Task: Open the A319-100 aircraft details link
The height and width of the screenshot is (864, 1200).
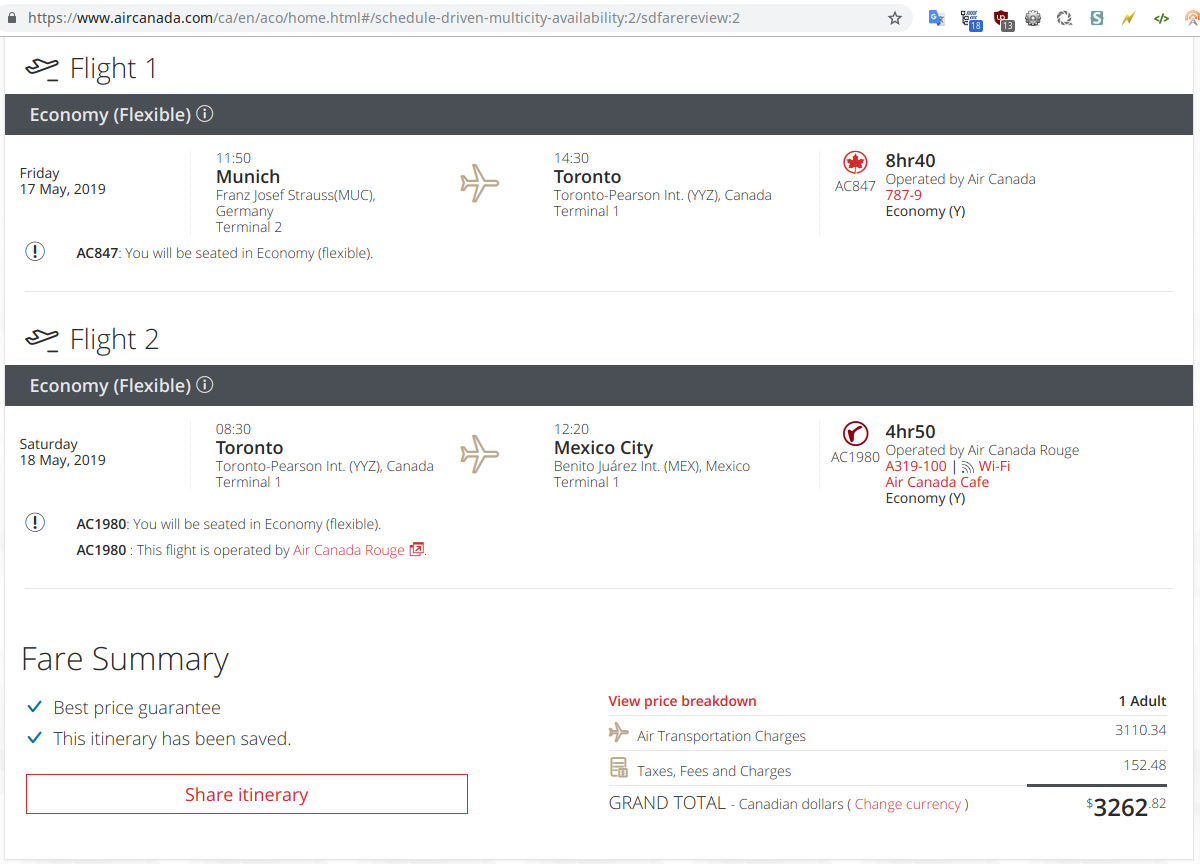Action: pos(915,466)
